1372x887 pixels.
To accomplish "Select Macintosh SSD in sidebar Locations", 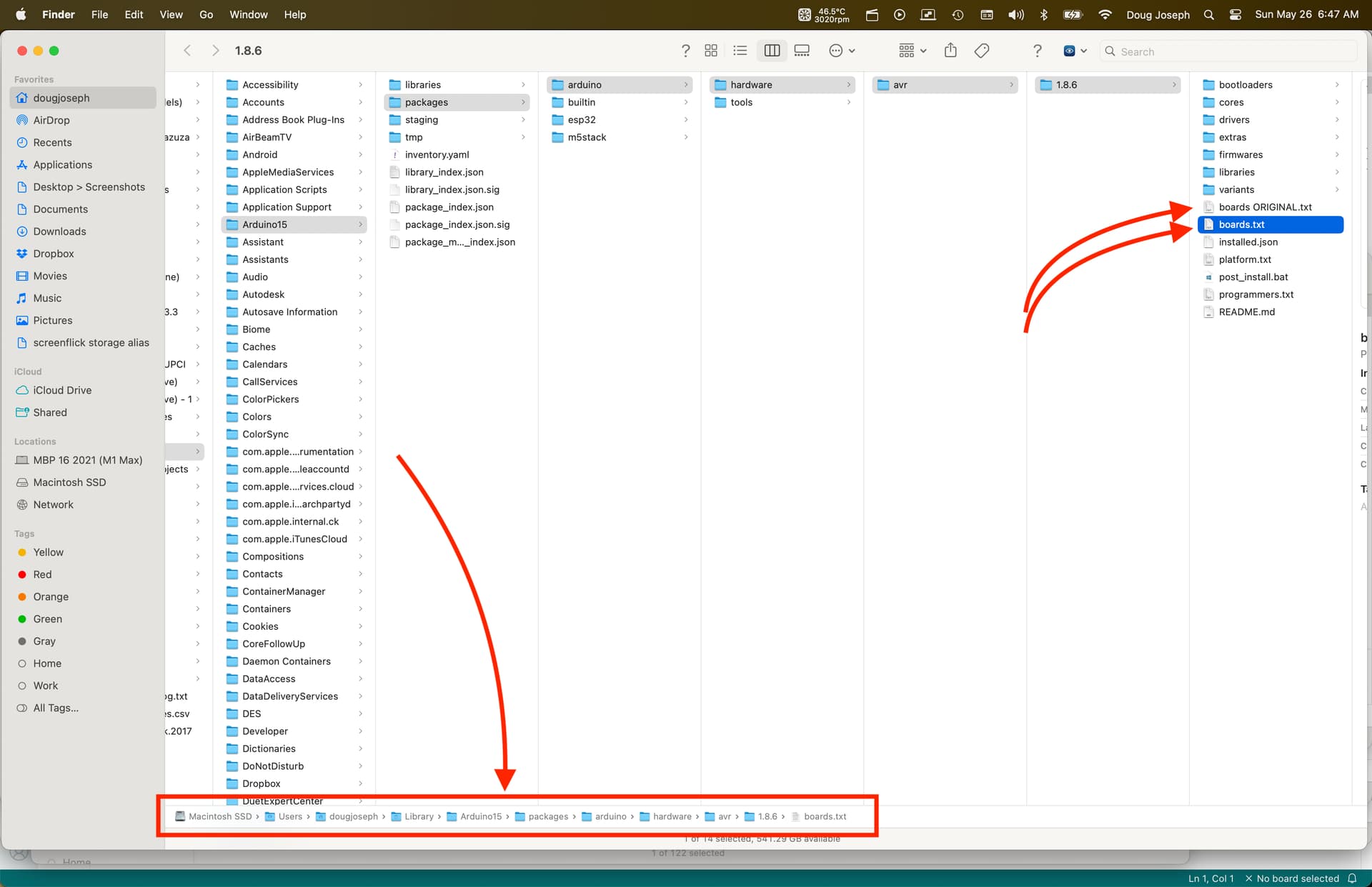I will pyautogui.click(x=69, y=482).
